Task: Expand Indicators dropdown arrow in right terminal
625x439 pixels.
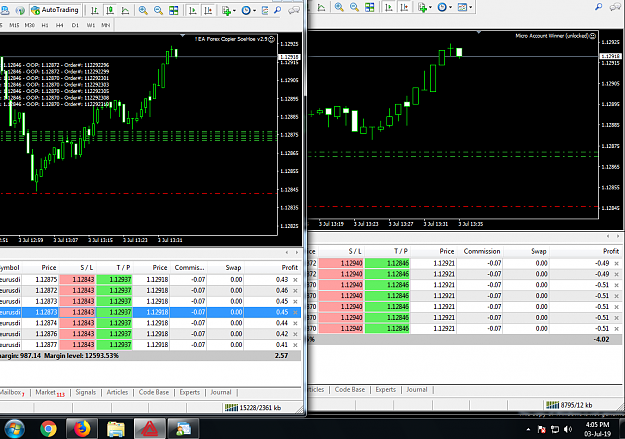Action: 430,8
